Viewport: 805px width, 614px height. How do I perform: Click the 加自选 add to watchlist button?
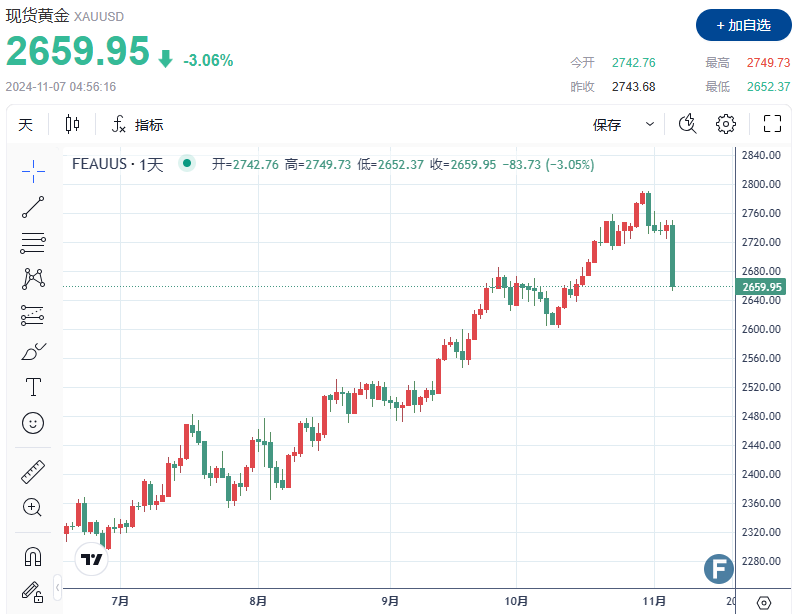coord(741,24)
